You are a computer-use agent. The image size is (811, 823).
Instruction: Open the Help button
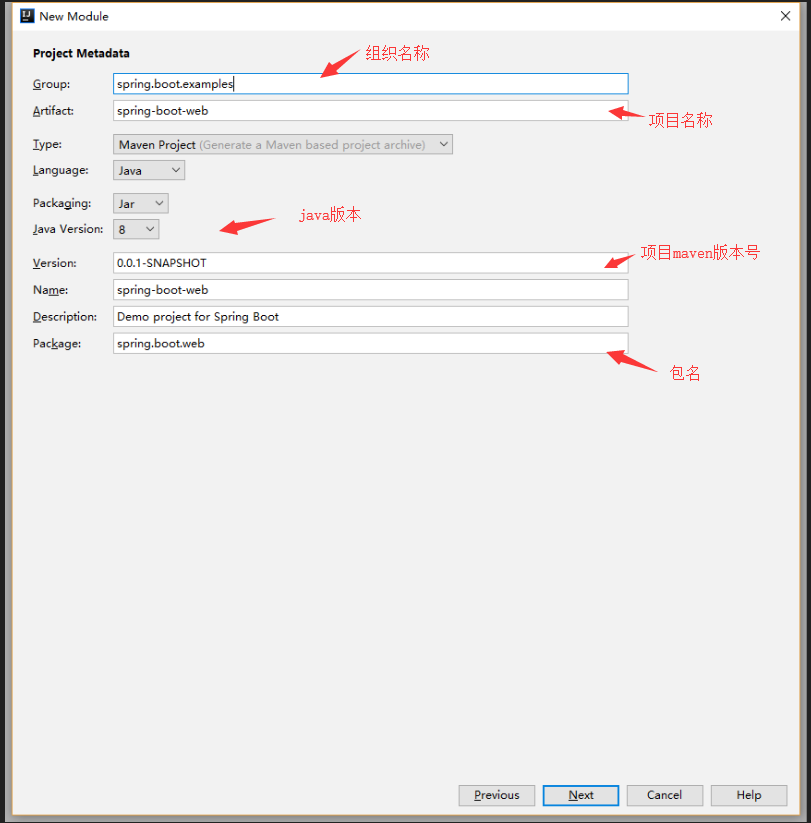(748, 795)
